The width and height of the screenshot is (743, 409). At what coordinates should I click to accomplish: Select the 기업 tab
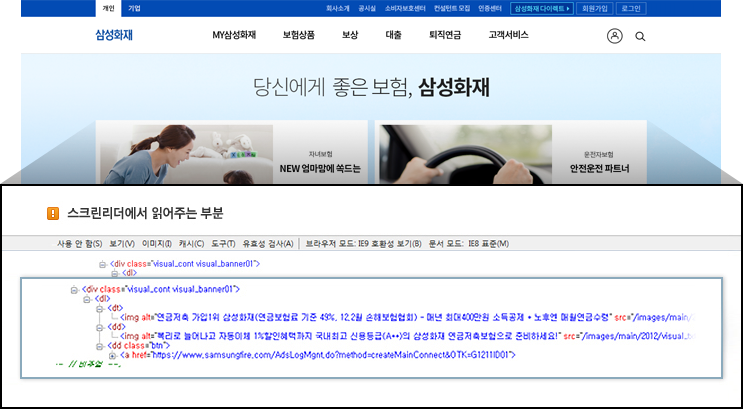tap(134, 9)
